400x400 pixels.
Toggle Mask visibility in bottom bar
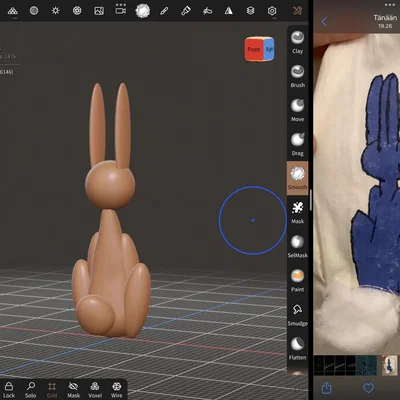pos(73,390)
